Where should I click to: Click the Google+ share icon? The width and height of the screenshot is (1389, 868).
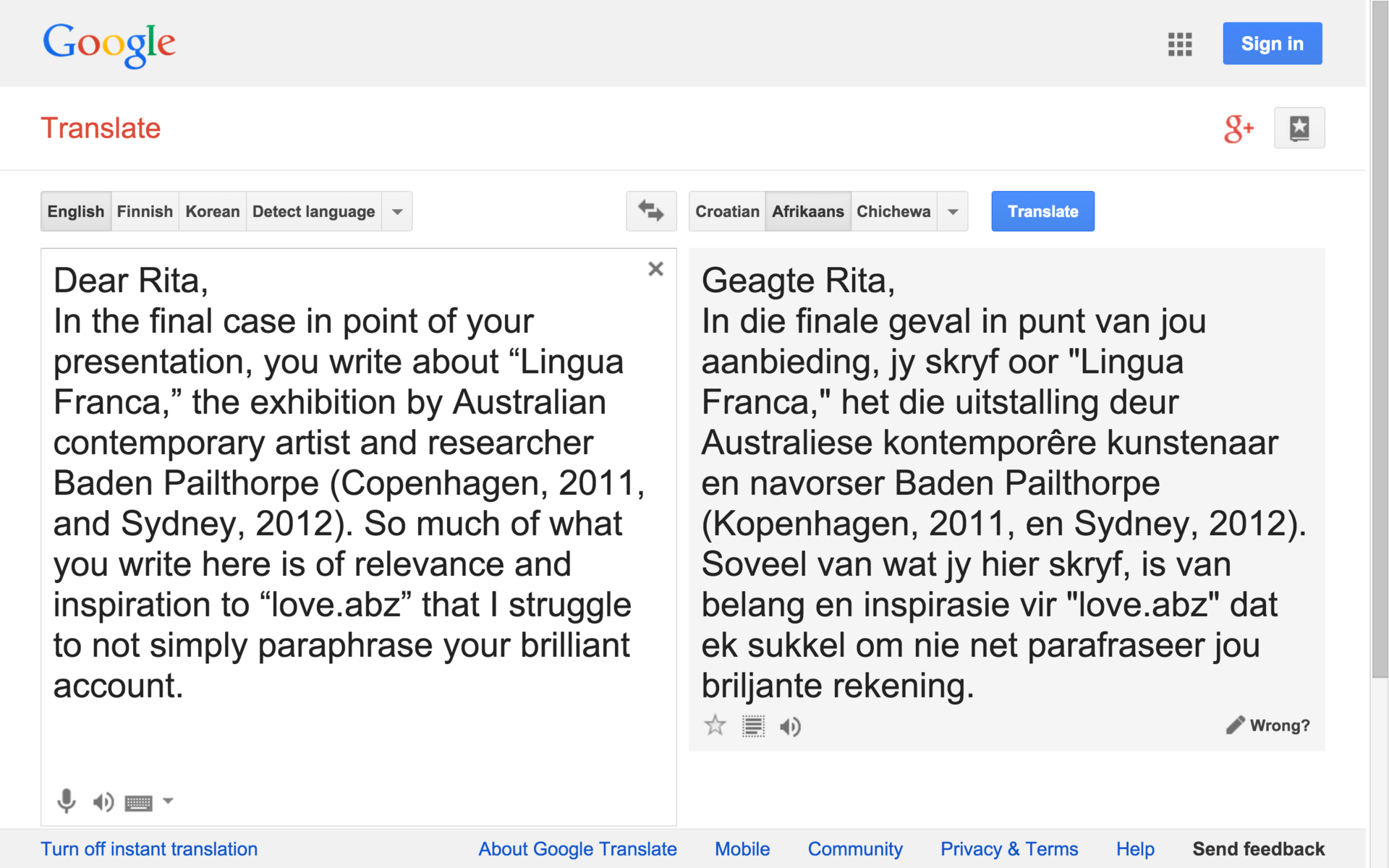tap(1238, 129)
